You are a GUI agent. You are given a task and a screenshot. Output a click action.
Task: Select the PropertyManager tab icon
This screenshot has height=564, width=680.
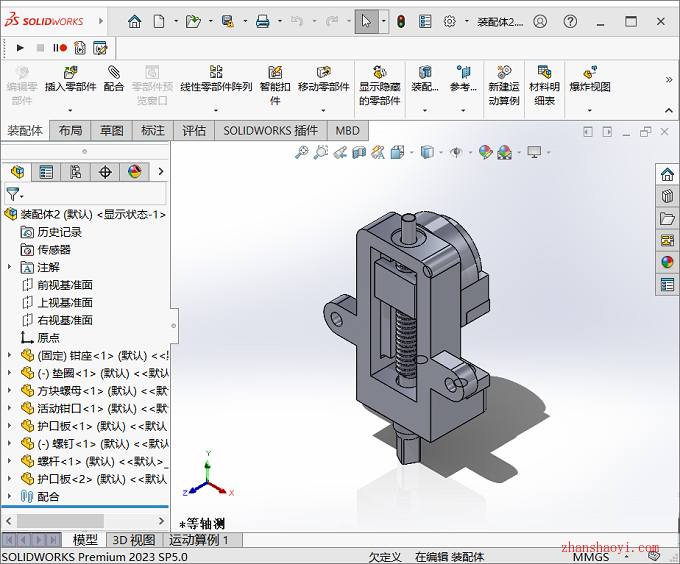coord(46,172)
